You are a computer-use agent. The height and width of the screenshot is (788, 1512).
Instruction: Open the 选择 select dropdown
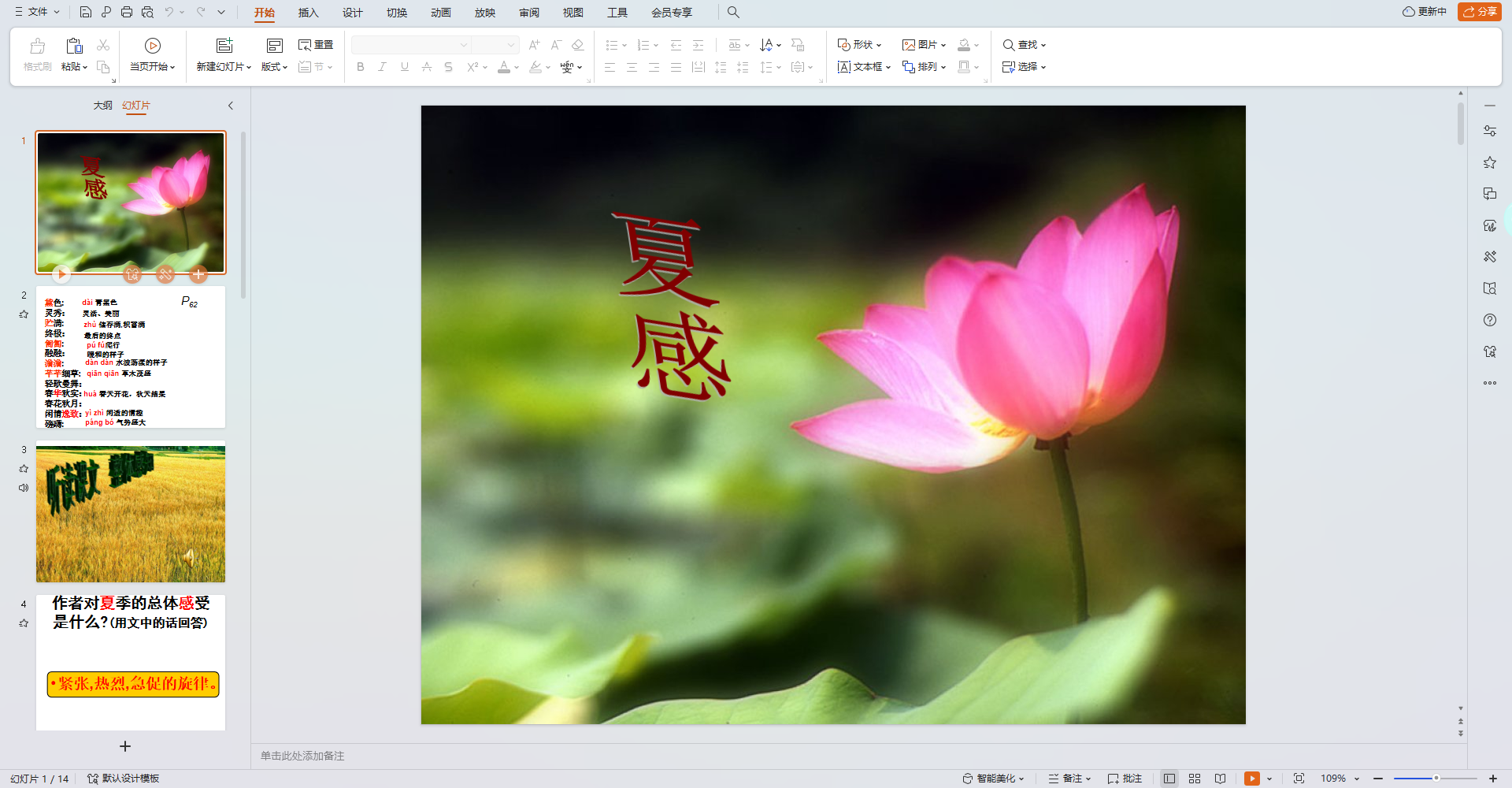pos(1024,67)
